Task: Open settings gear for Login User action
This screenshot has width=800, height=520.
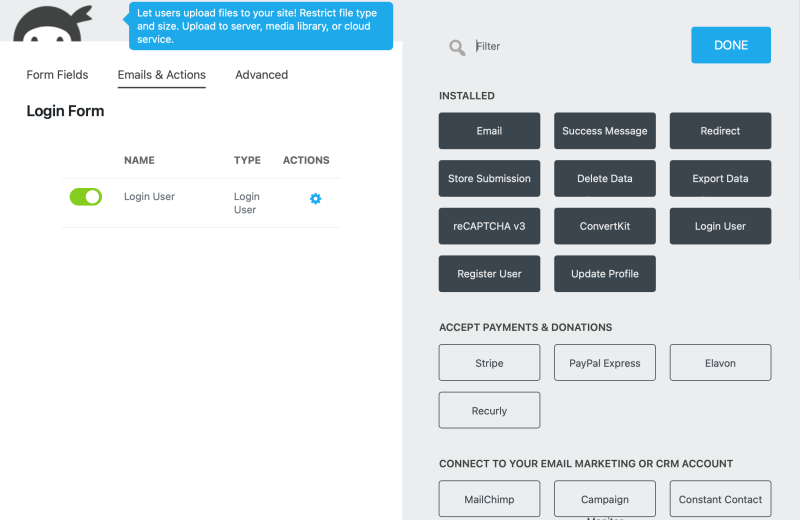Action: [x=315, y=199]
